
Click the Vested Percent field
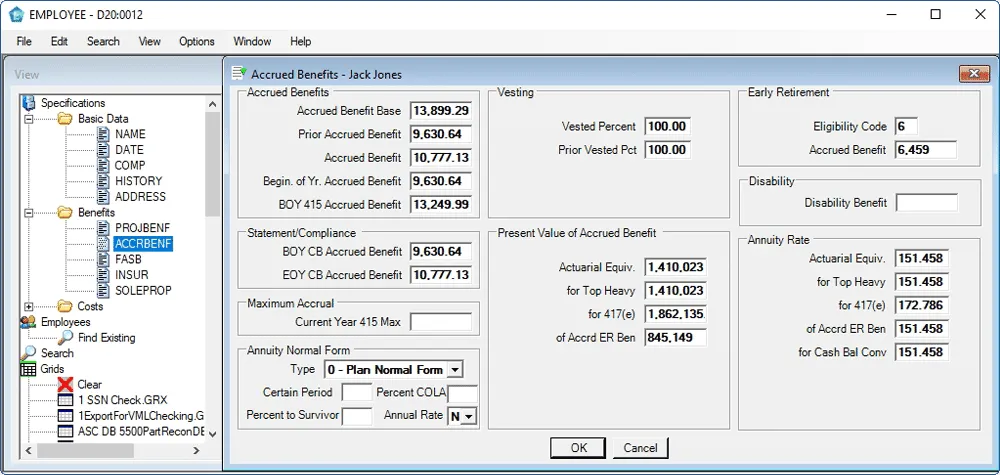[x=668, y=126]
